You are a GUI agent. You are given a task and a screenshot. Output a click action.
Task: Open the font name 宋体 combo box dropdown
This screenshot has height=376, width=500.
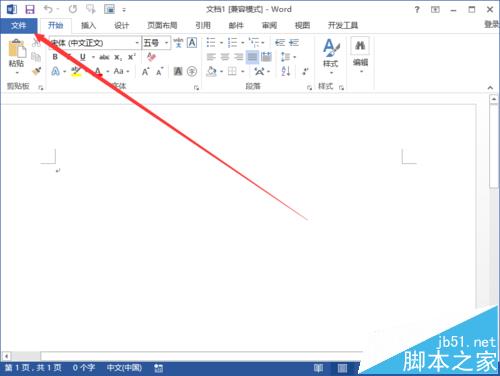coord(137,43)
